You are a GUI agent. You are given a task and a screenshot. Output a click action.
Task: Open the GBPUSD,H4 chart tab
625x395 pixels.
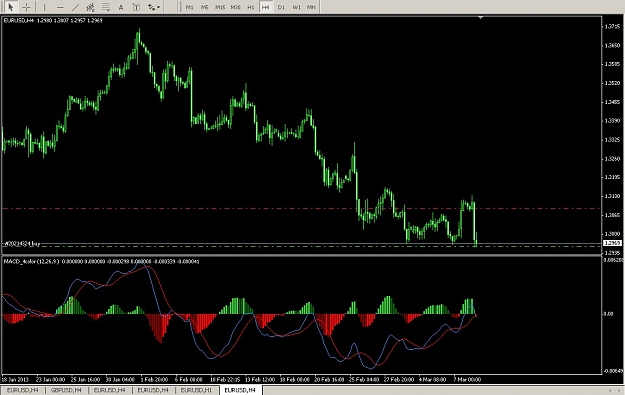pyautogui.click(x=66, y=390)
